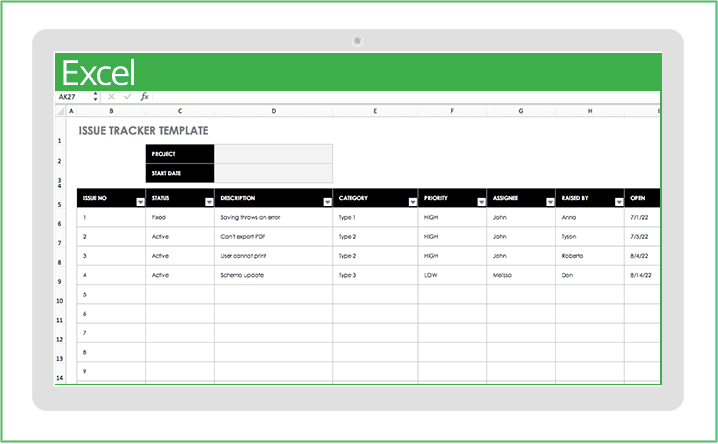Open the ISSUE NO filter dropdown

coord(139,202)
